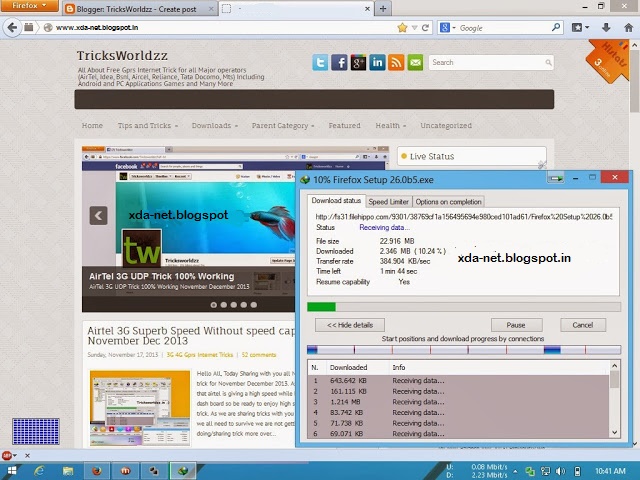Select connection row 1 with 643.642 KB
The image size is (640, 480).
pos(458,380)
